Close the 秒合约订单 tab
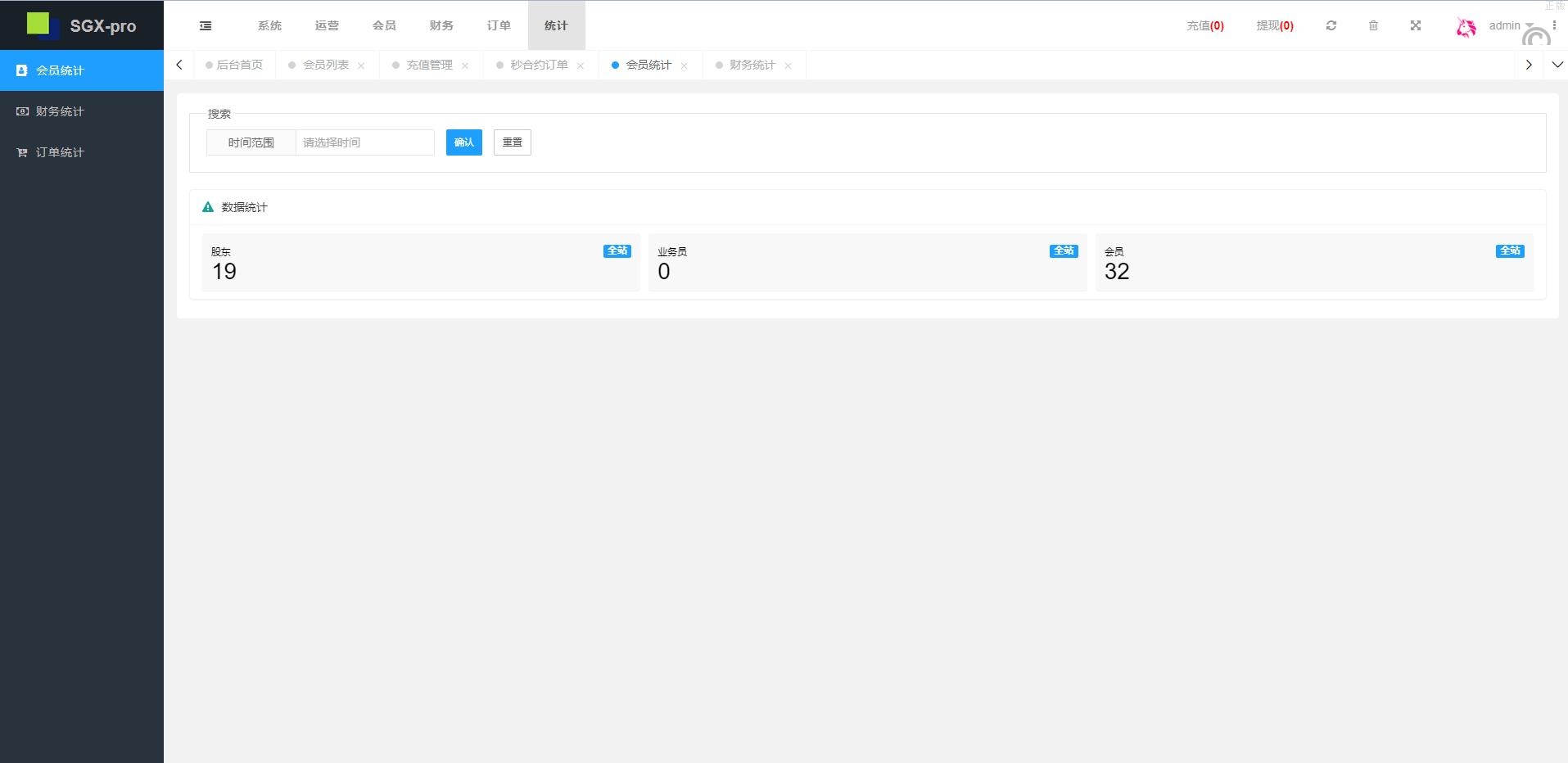This screenshot has height=763, width=1568. [581, 65]
